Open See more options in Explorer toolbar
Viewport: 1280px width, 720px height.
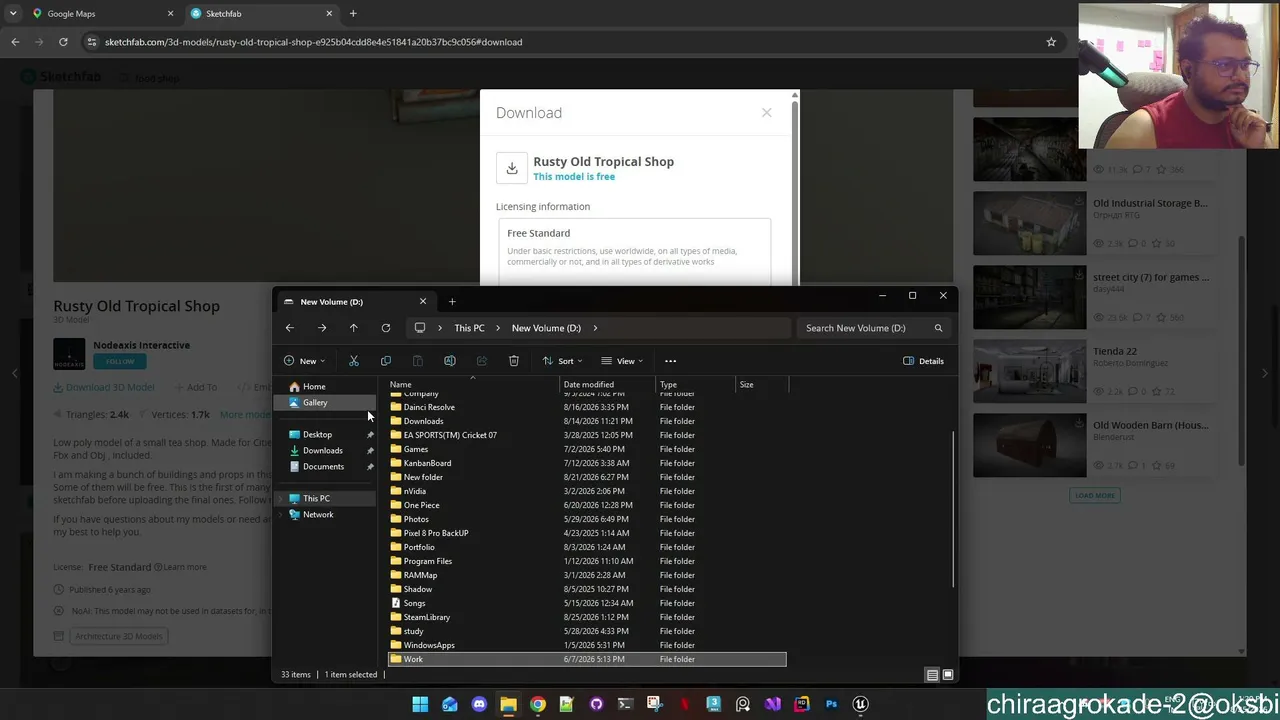click(x=671, y=361)
